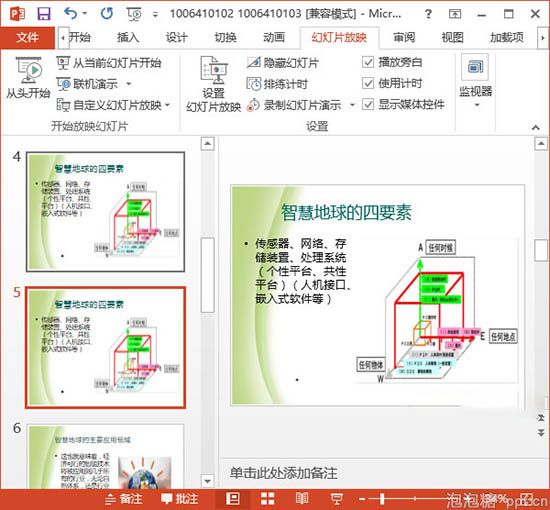Expand the 自定义幻灯片放映 dropdown
The width and height of the screenshot is (550, 510).
[168, 105]
